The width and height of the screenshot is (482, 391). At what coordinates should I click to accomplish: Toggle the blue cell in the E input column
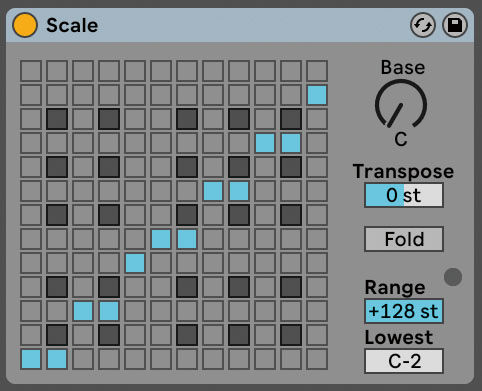[x=135, y=263]
